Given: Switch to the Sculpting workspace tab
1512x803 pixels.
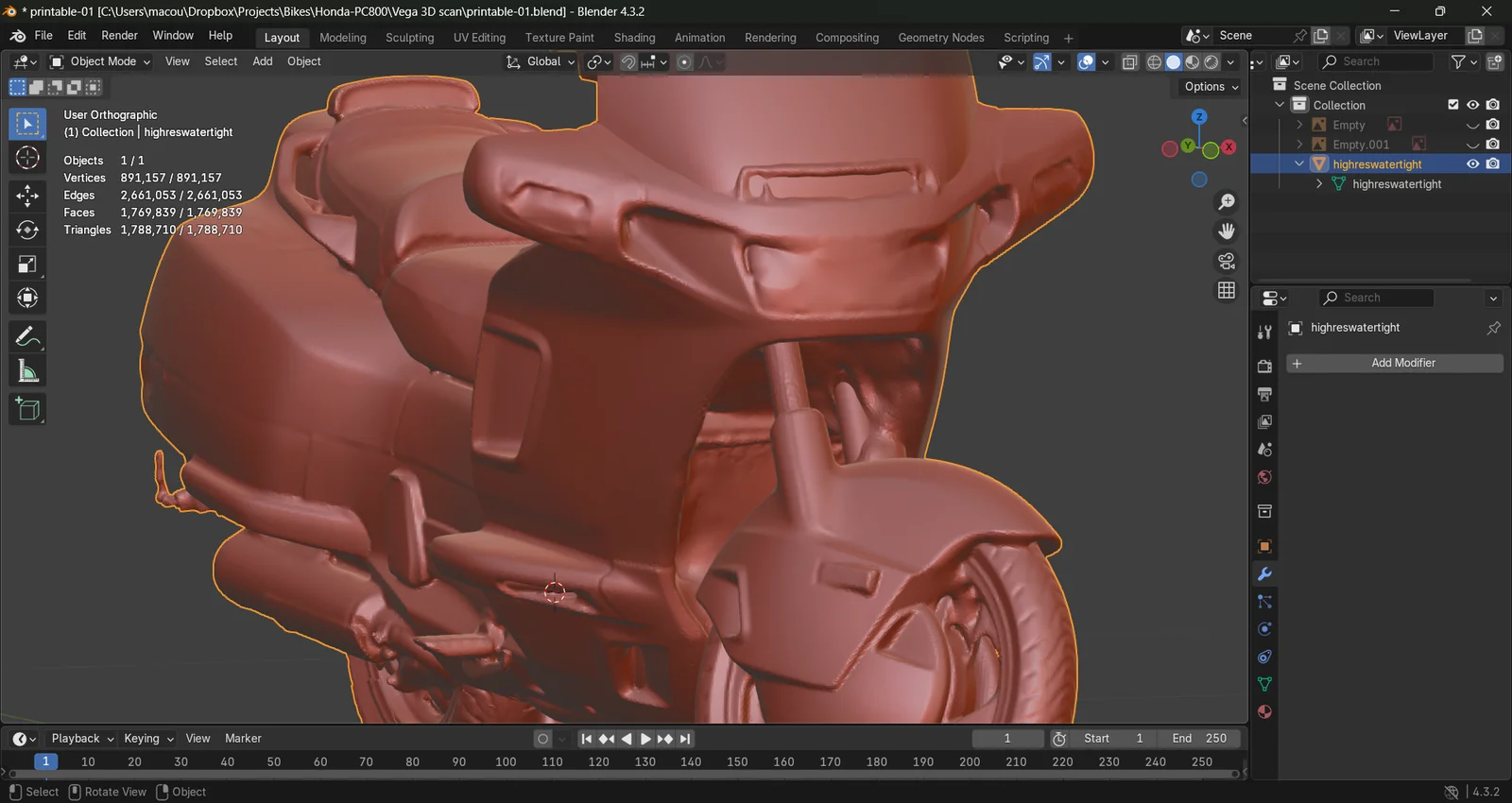Looking at the screenshot, I should 409,38.
